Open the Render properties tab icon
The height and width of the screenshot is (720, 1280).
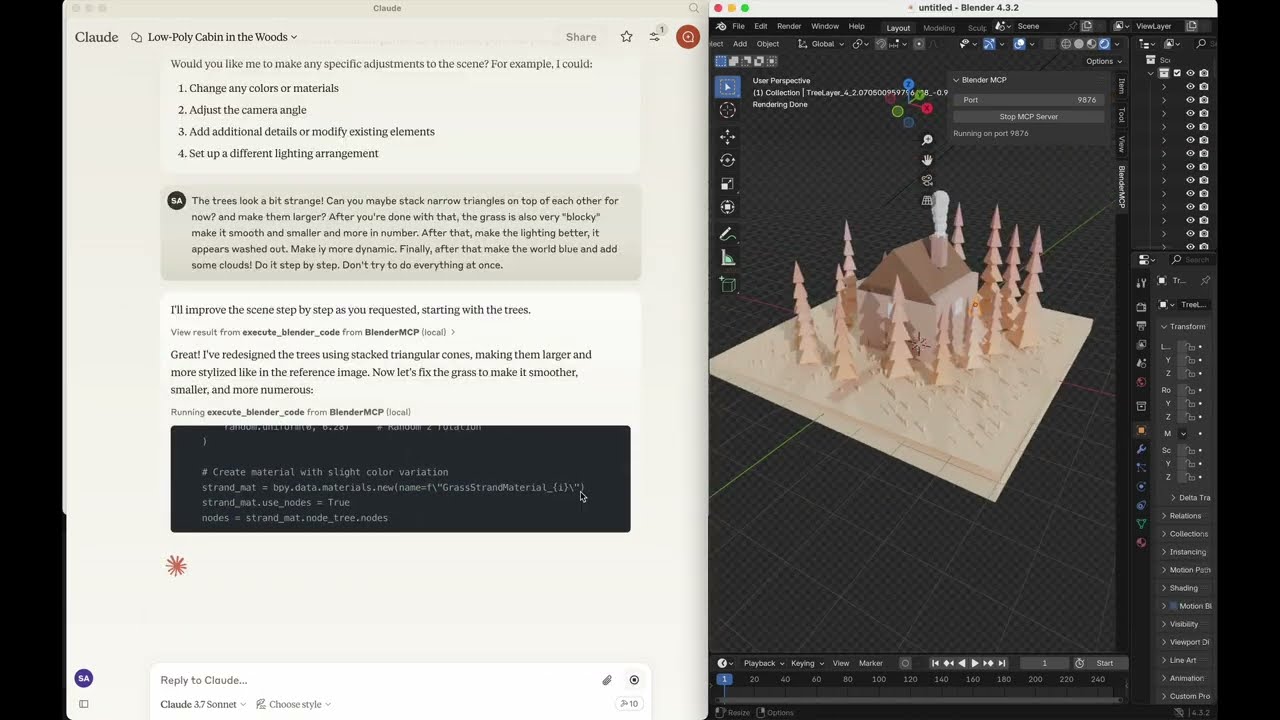tap(1141, 307)
